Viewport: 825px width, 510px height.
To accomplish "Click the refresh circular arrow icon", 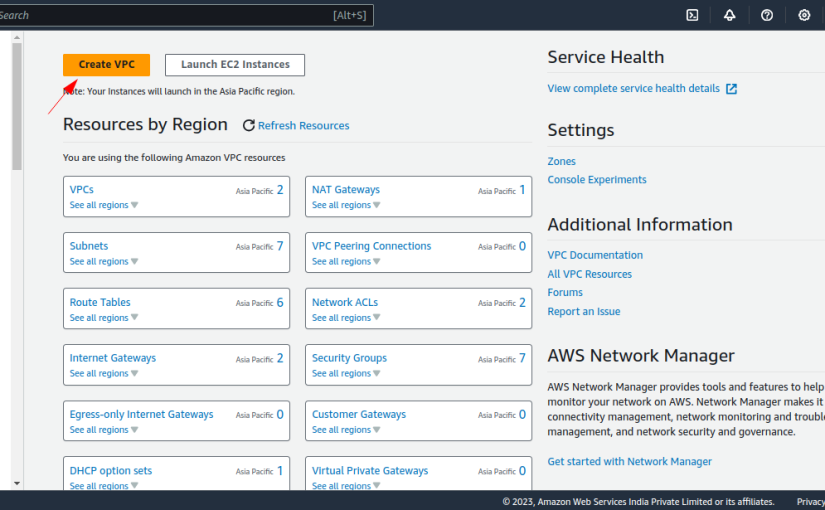I will pyautogui.click(x=248, y=125).
